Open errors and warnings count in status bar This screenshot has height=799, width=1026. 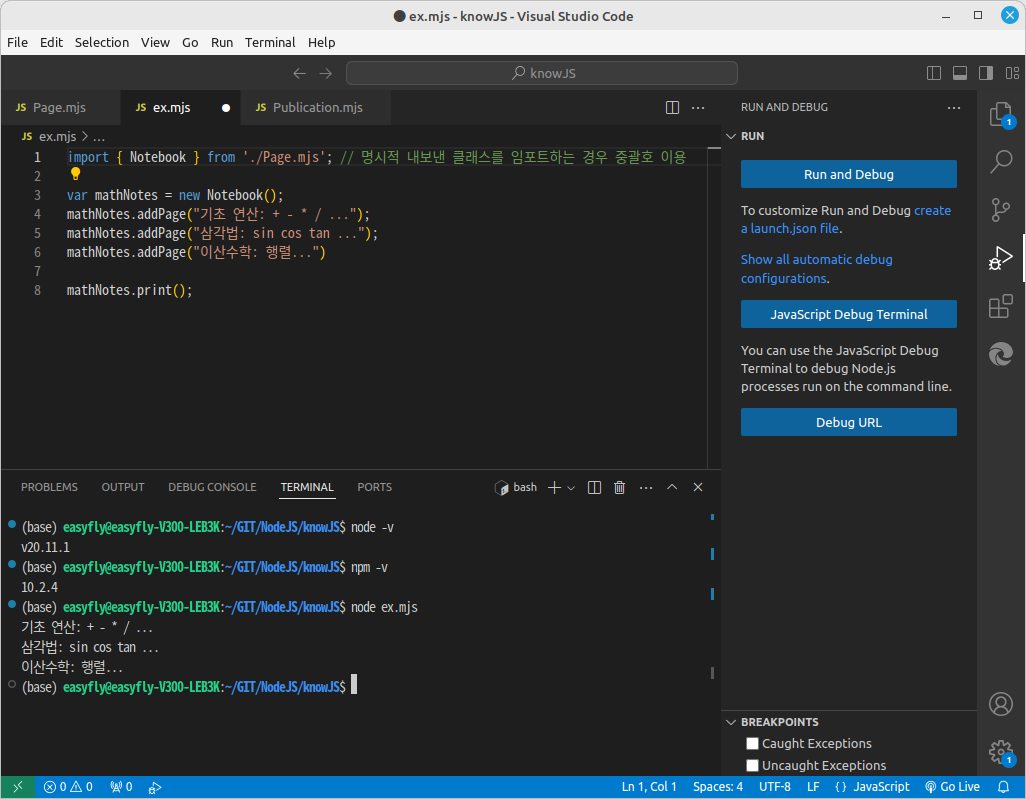(68, 787)
